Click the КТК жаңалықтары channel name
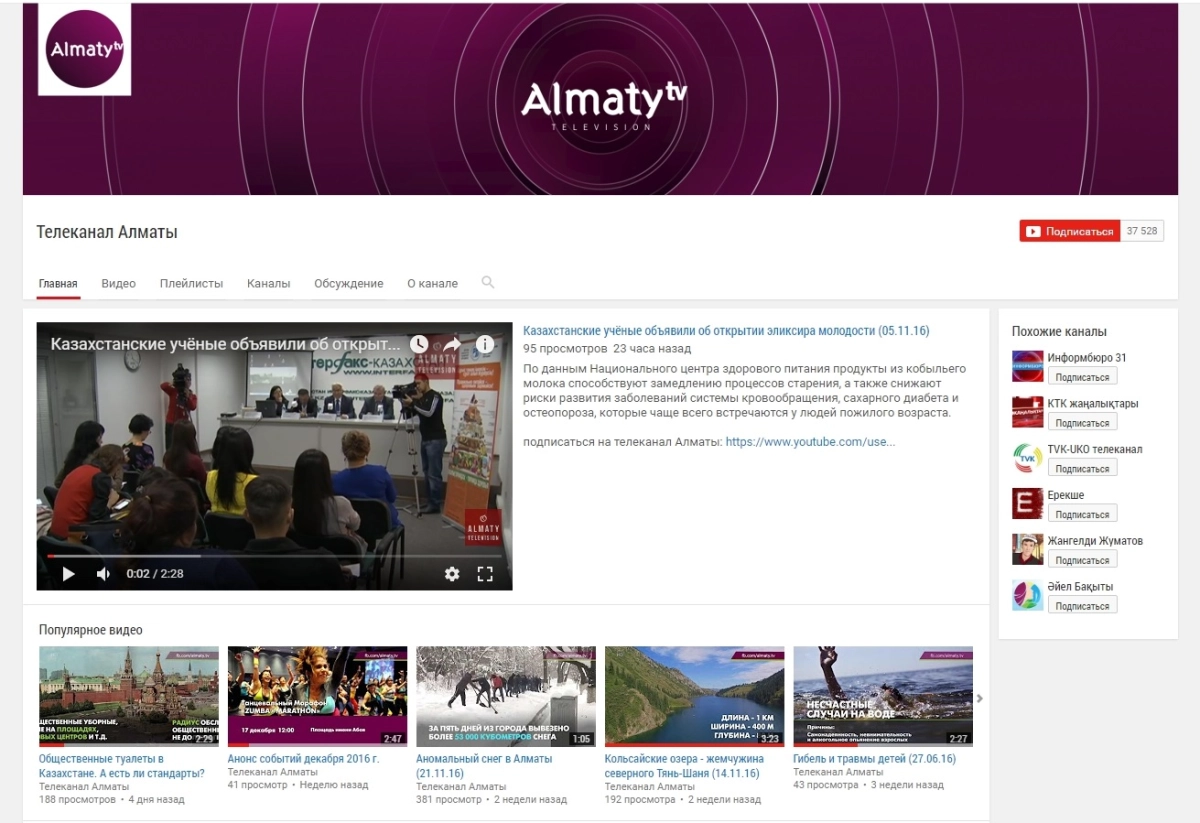 click(x=1093, y=404)
